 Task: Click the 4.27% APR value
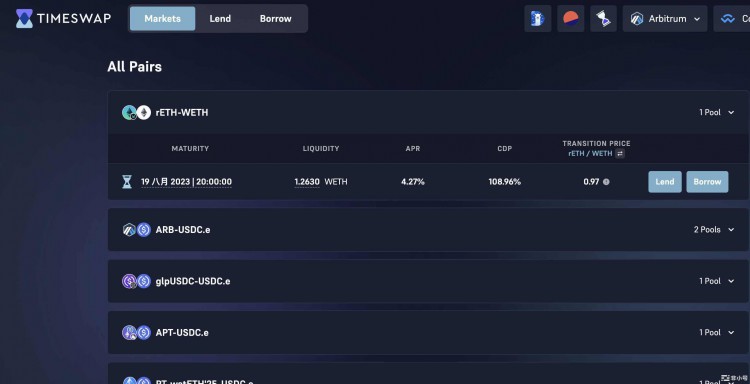[413, 182]
